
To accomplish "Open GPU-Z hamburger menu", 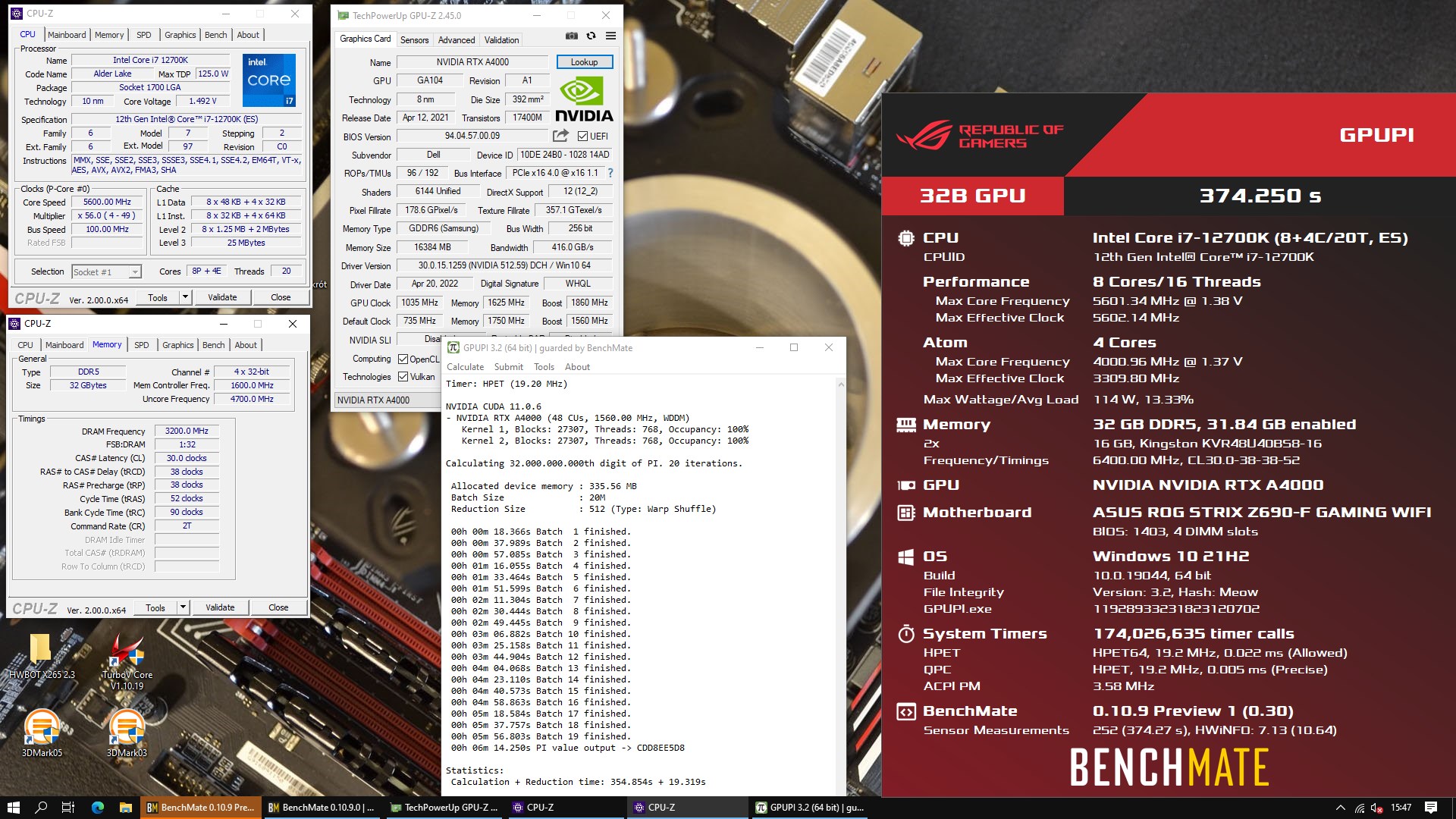I will point(610,36).
